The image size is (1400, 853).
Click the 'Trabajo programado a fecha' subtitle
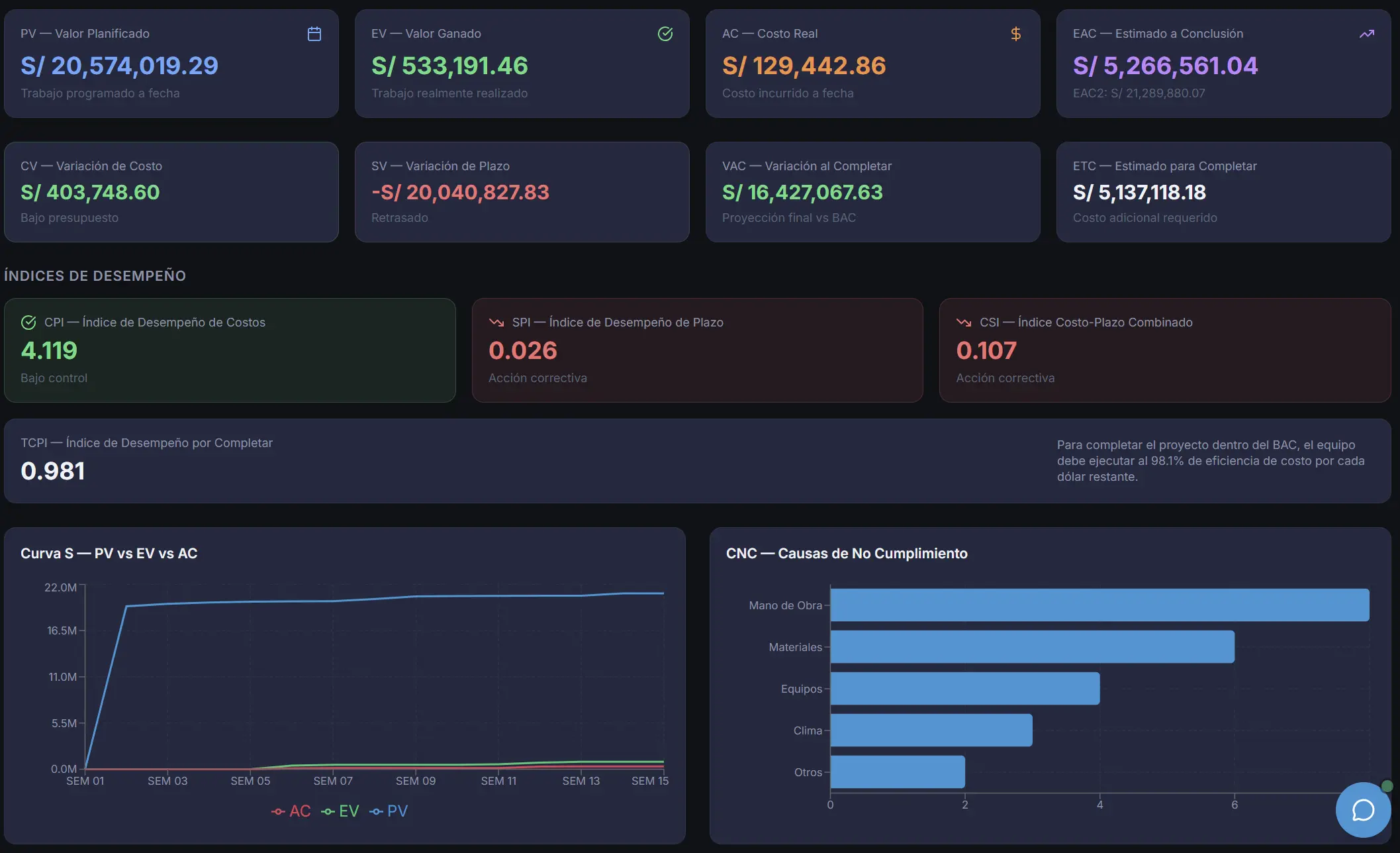[100, 93]
